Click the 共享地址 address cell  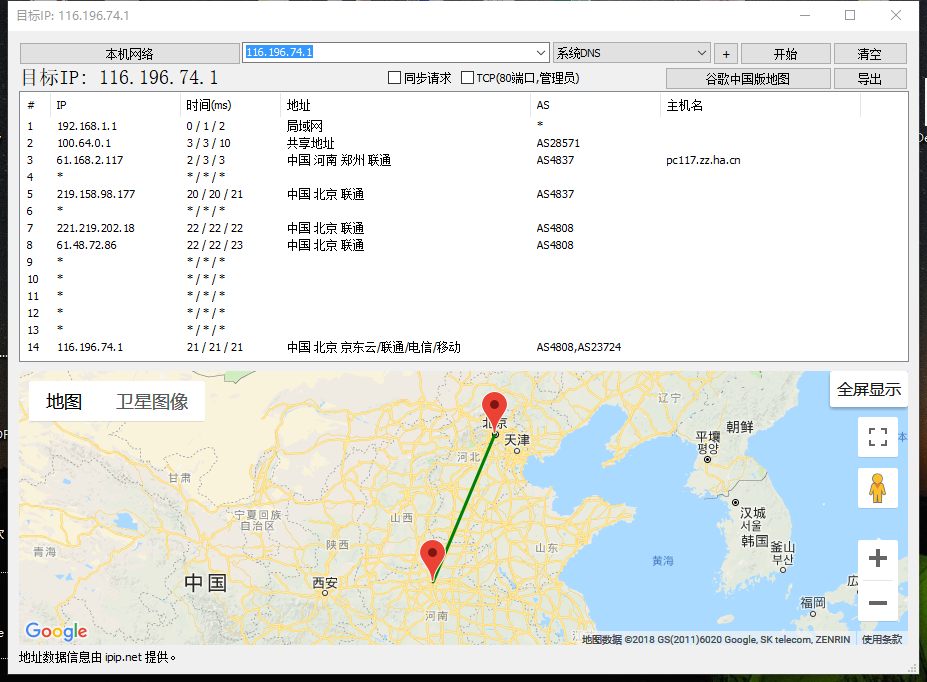click(x=310, y=143)
